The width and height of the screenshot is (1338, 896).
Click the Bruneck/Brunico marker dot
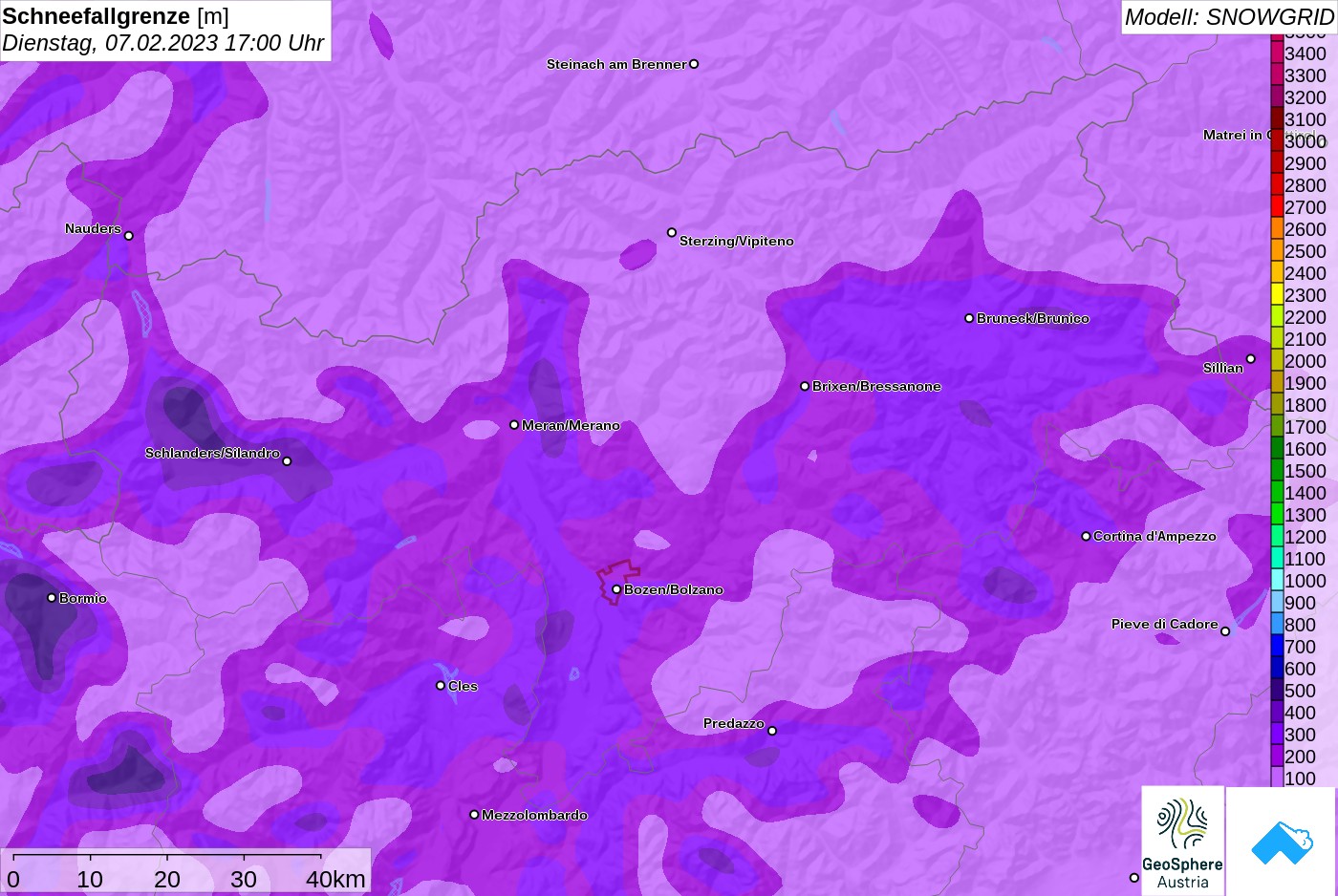click(969, 318)
